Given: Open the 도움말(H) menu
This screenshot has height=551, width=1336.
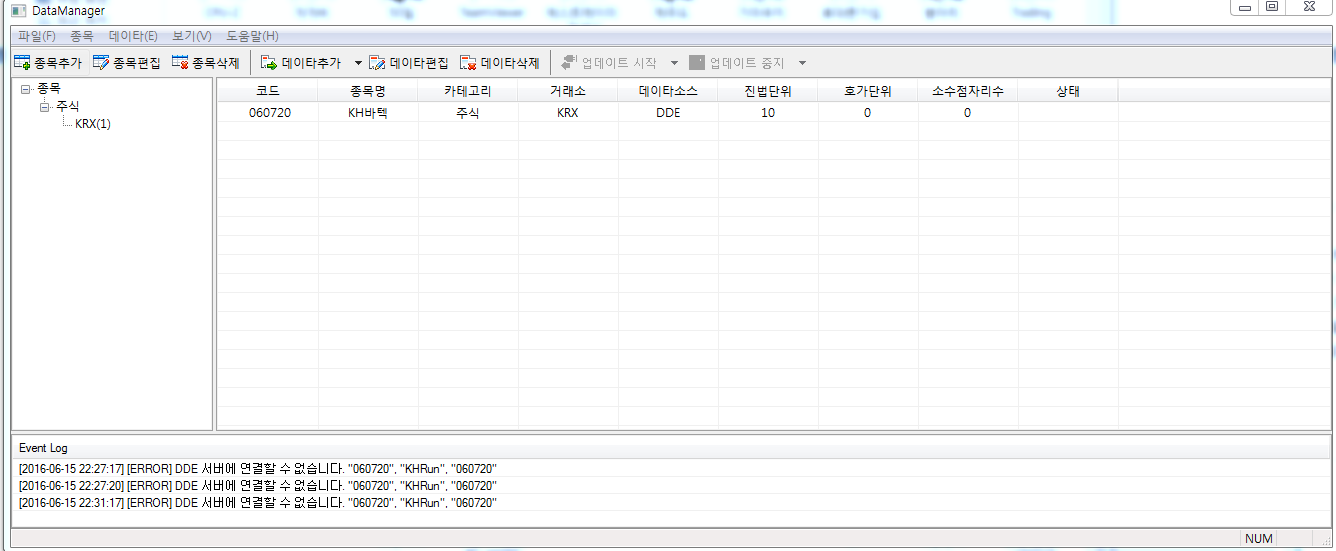Looking at the screenshot, I should [x=252, y=36].
